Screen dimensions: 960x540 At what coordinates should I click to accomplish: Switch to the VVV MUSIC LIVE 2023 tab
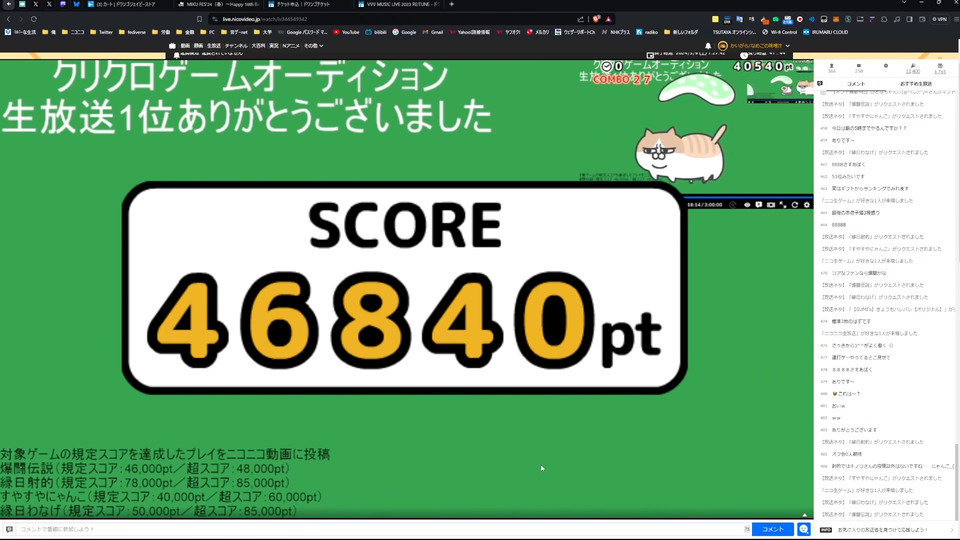399,4
